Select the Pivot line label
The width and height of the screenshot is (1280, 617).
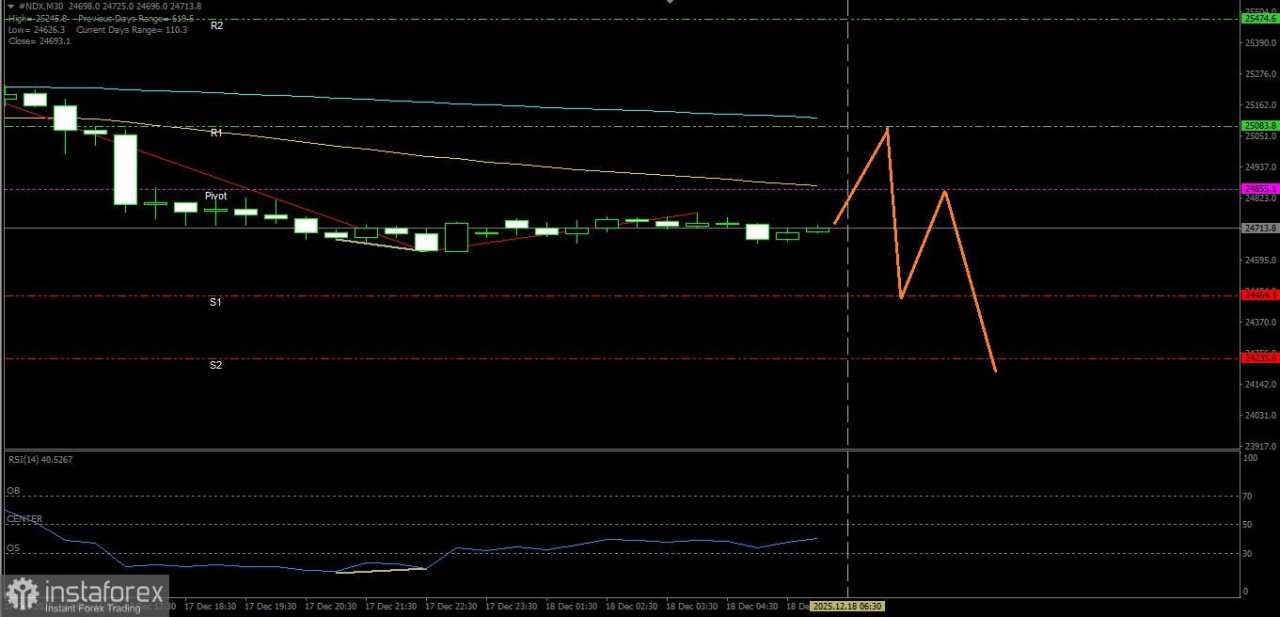coord(215,196)
